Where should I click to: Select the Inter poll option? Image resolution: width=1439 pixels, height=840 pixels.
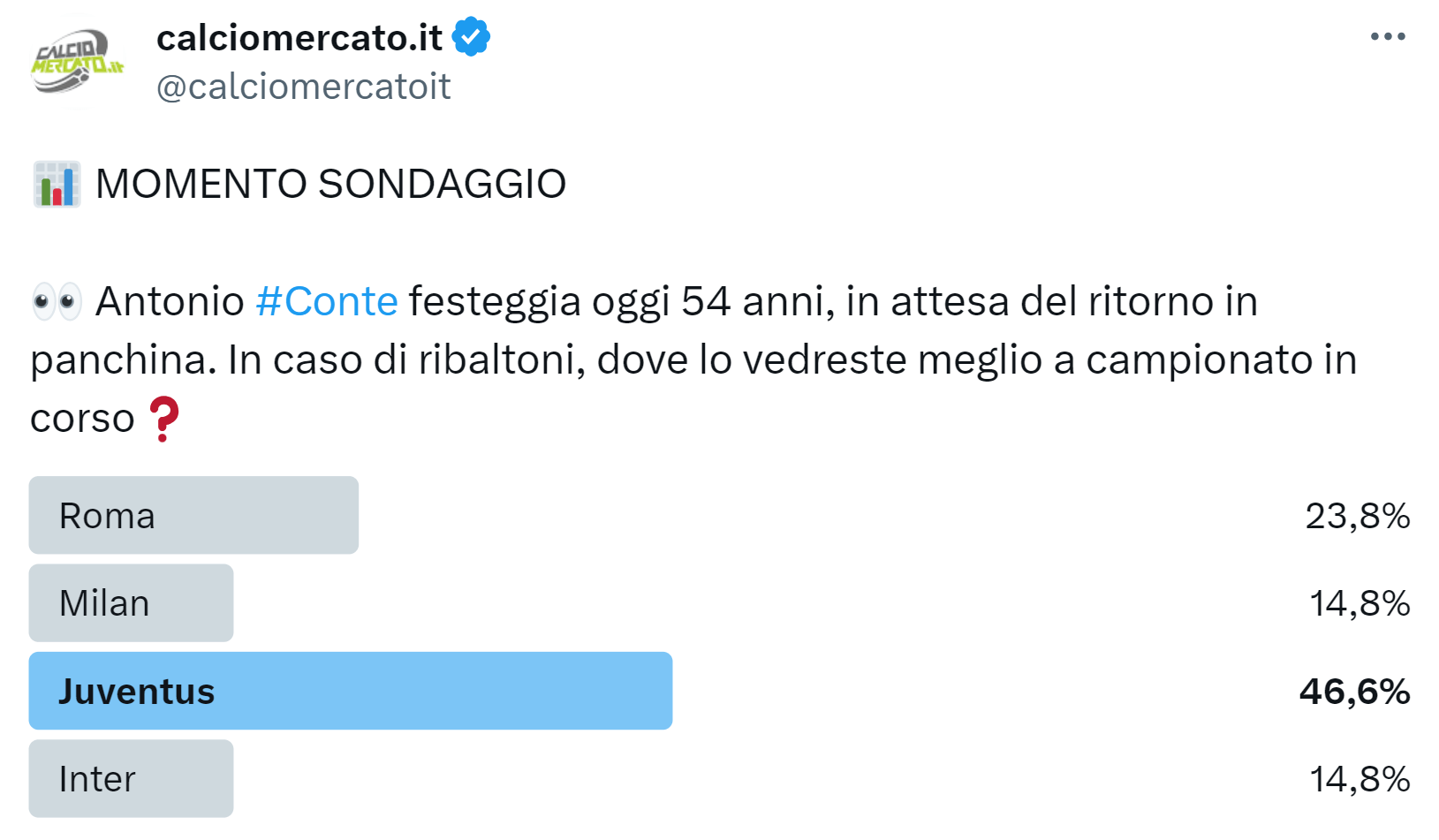(131, 778)
